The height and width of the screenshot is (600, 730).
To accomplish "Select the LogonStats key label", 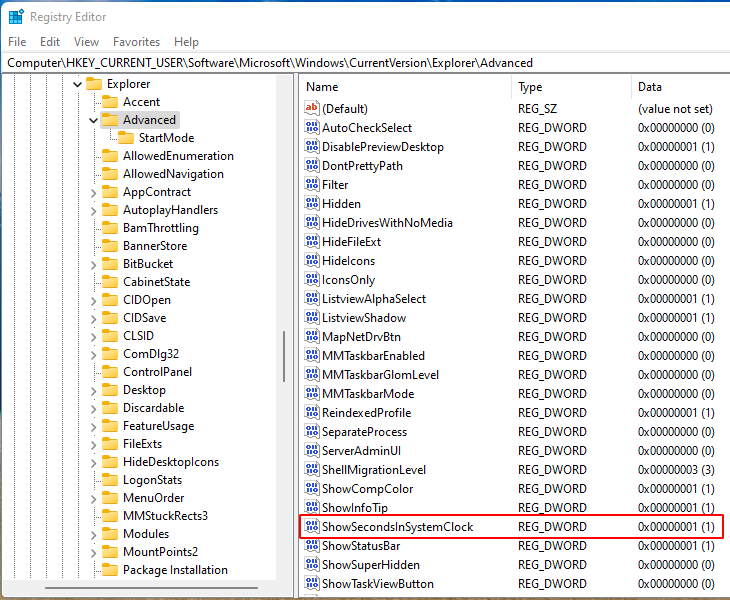I will click(x=152, y=480).
